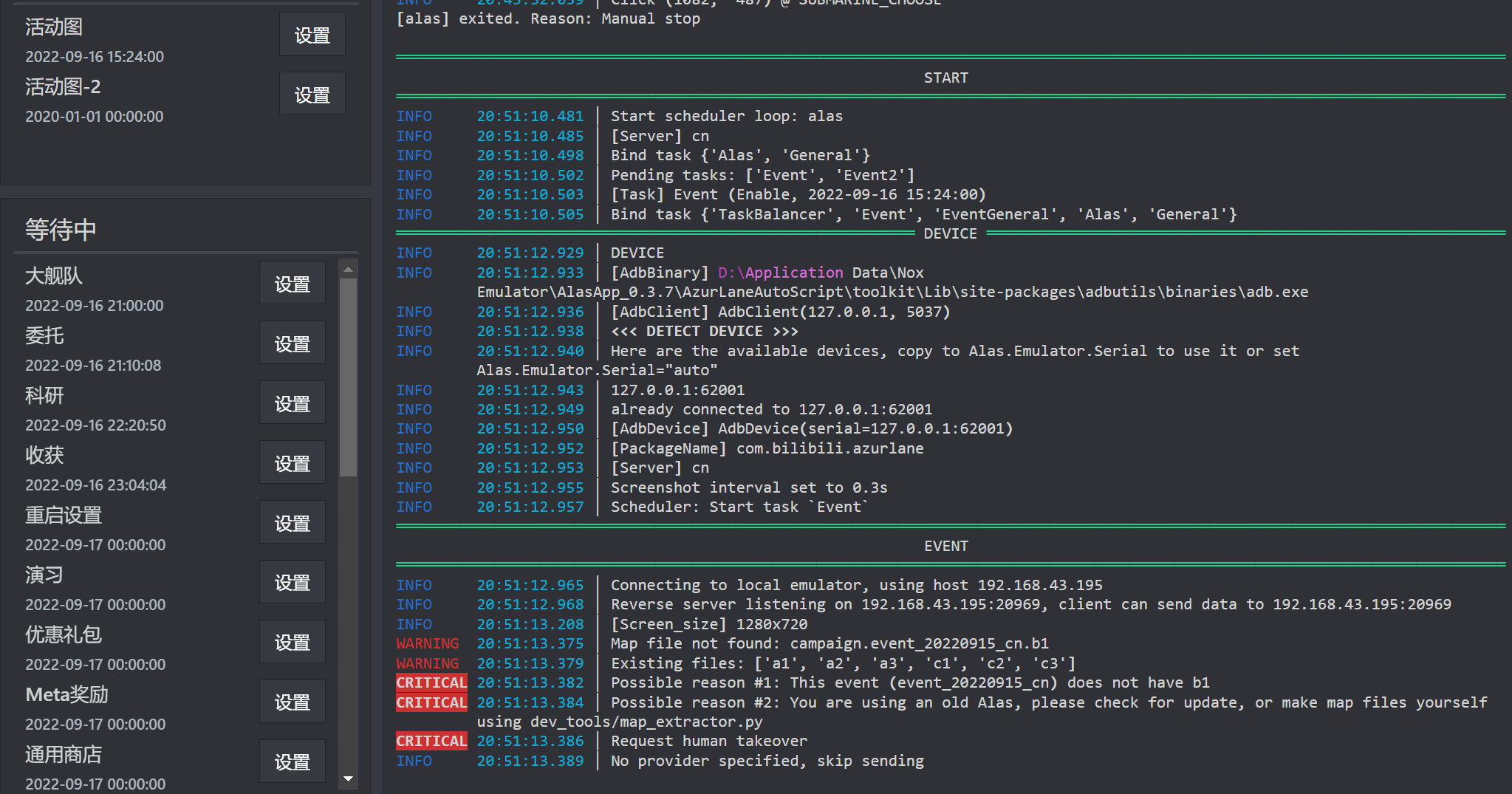The image size is (1512, 794).
Task: Open settings for the 收获 task
Action: point(292,462)
